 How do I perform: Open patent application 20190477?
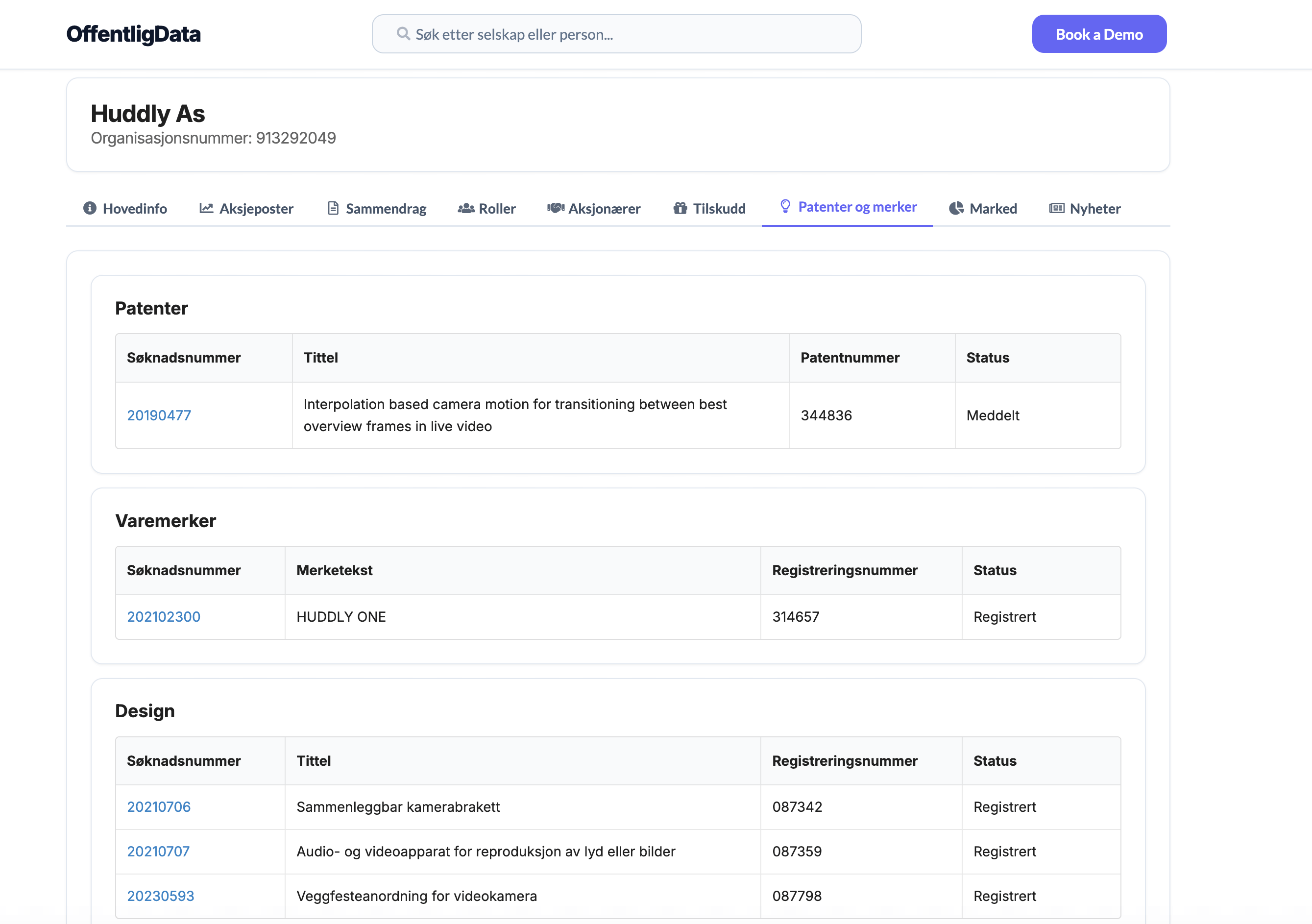tap(159, 415)
